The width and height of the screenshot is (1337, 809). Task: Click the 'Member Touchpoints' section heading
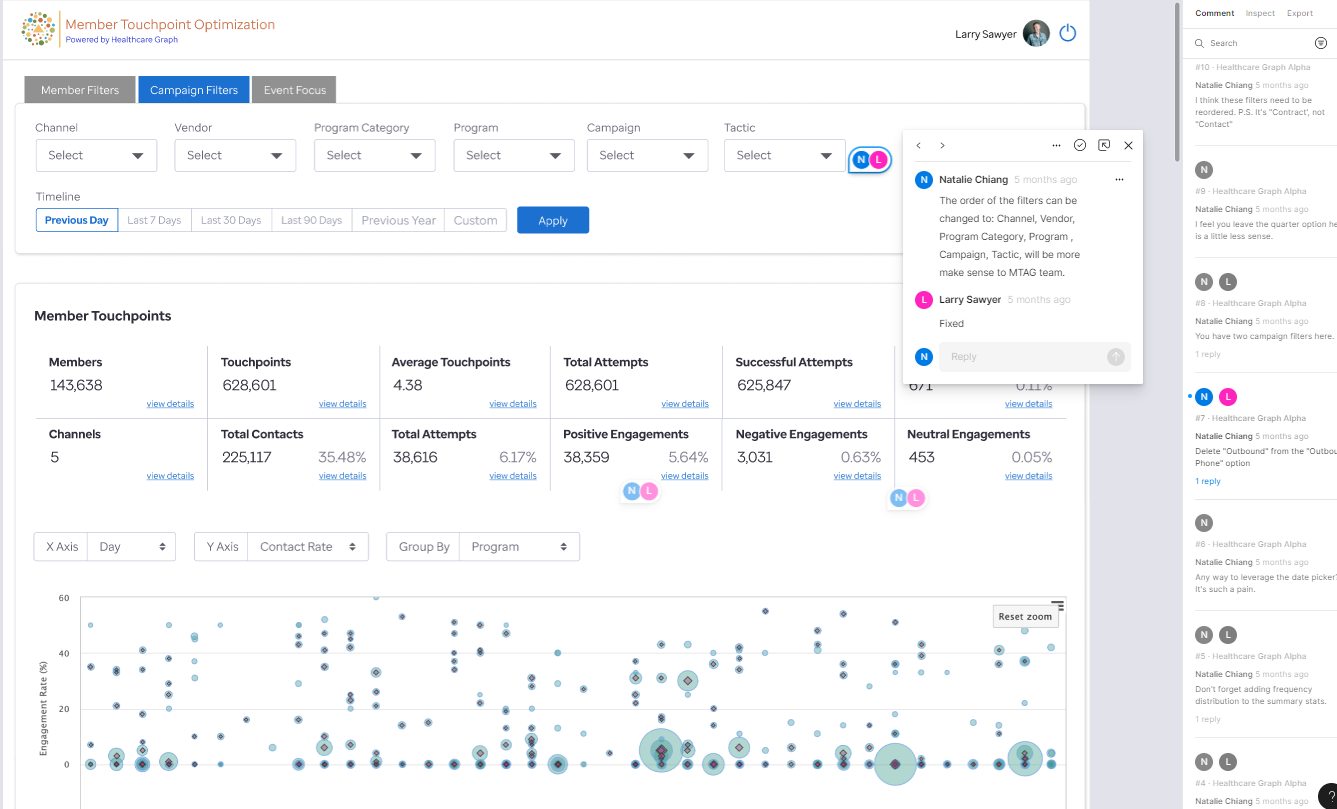[x=103, y=316]
